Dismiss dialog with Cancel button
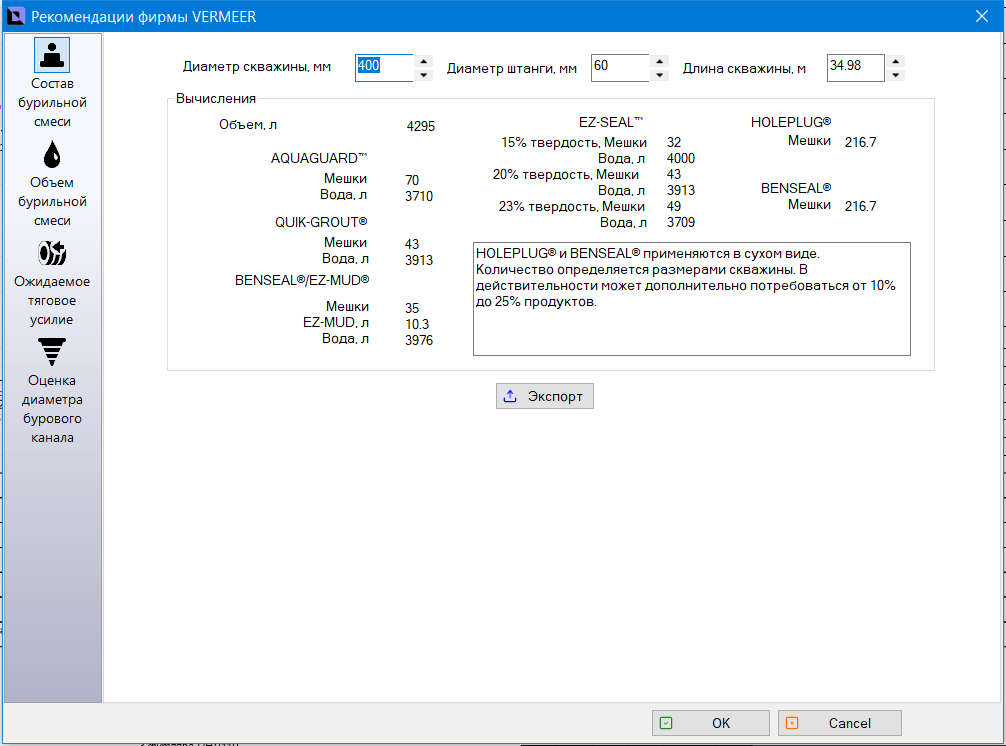Viewport: 1006px width, 746px height. click(x=840, y=723)
